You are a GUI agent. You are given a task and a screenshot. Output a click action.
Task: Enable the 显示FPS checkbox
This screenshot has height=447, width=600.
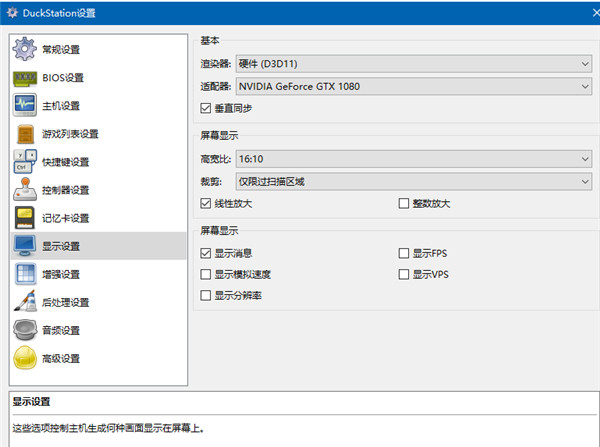click(404, 254)
